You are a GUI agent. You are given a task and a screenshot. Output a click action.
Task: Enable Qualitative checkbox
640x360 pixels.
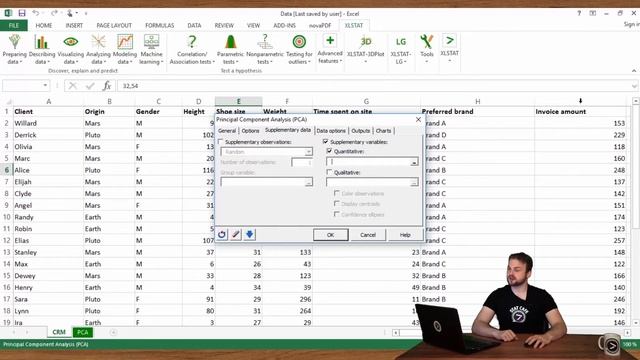tap(329, 172)
